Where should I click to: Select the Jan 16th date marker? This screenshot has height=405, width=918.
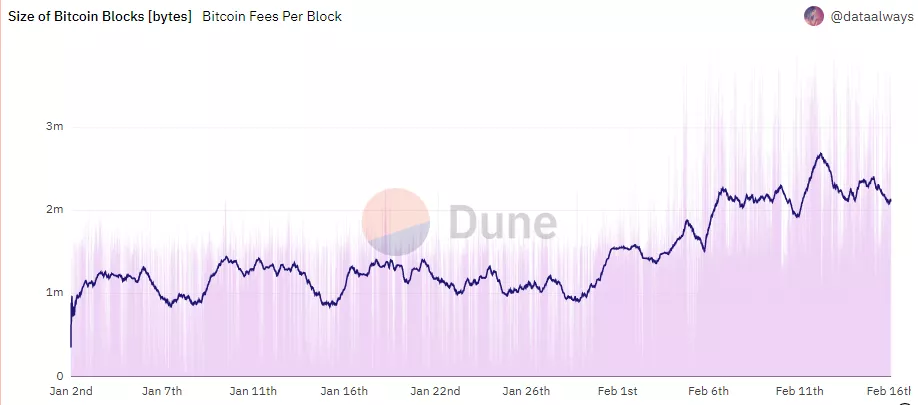click(345, 390)
